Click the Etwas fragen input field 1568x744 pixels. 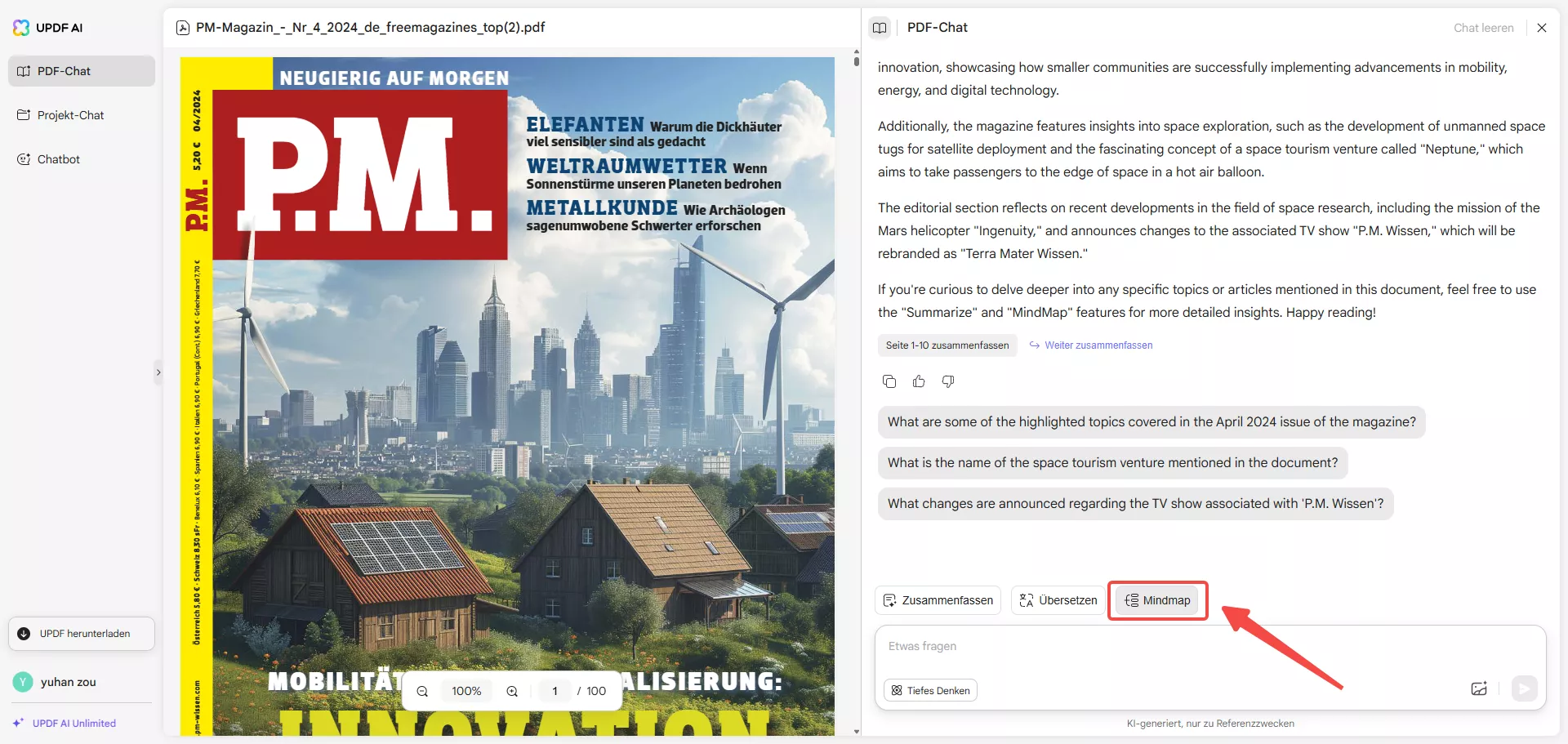[x=1209, y=647]
